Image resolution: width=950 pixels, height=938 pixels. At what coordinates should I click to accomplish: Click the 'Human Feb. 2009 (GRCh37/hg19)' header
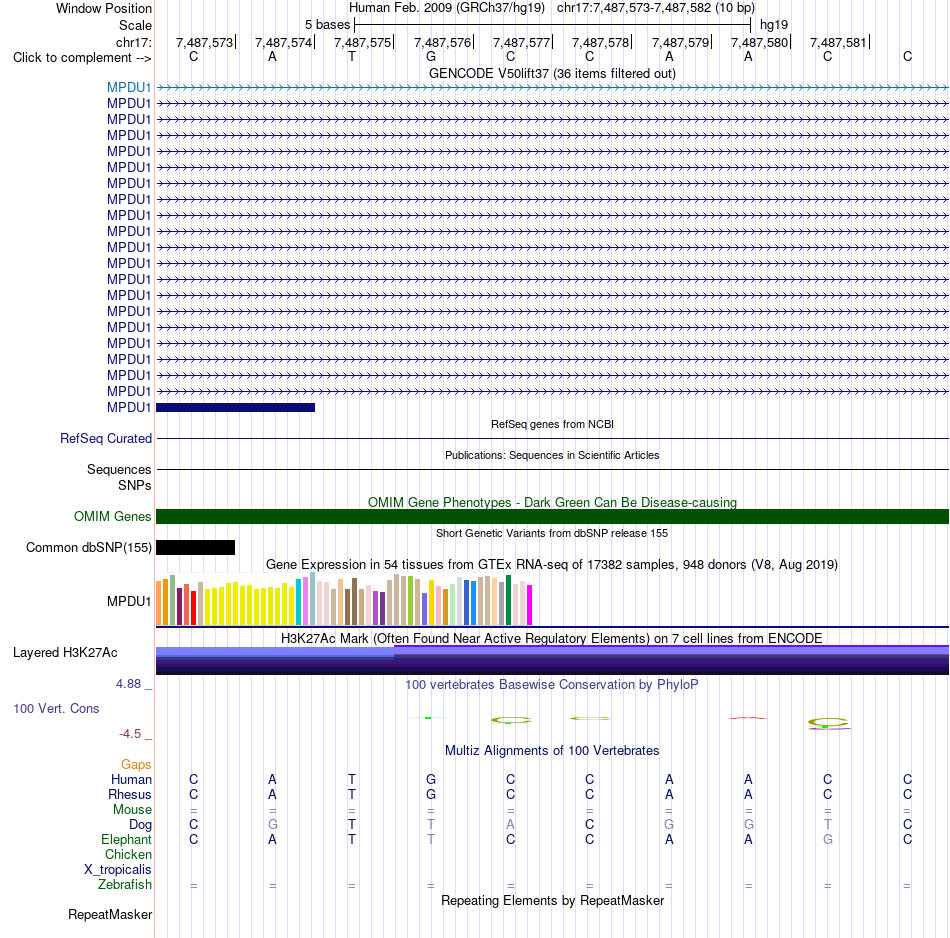click(x=447, y=8)
